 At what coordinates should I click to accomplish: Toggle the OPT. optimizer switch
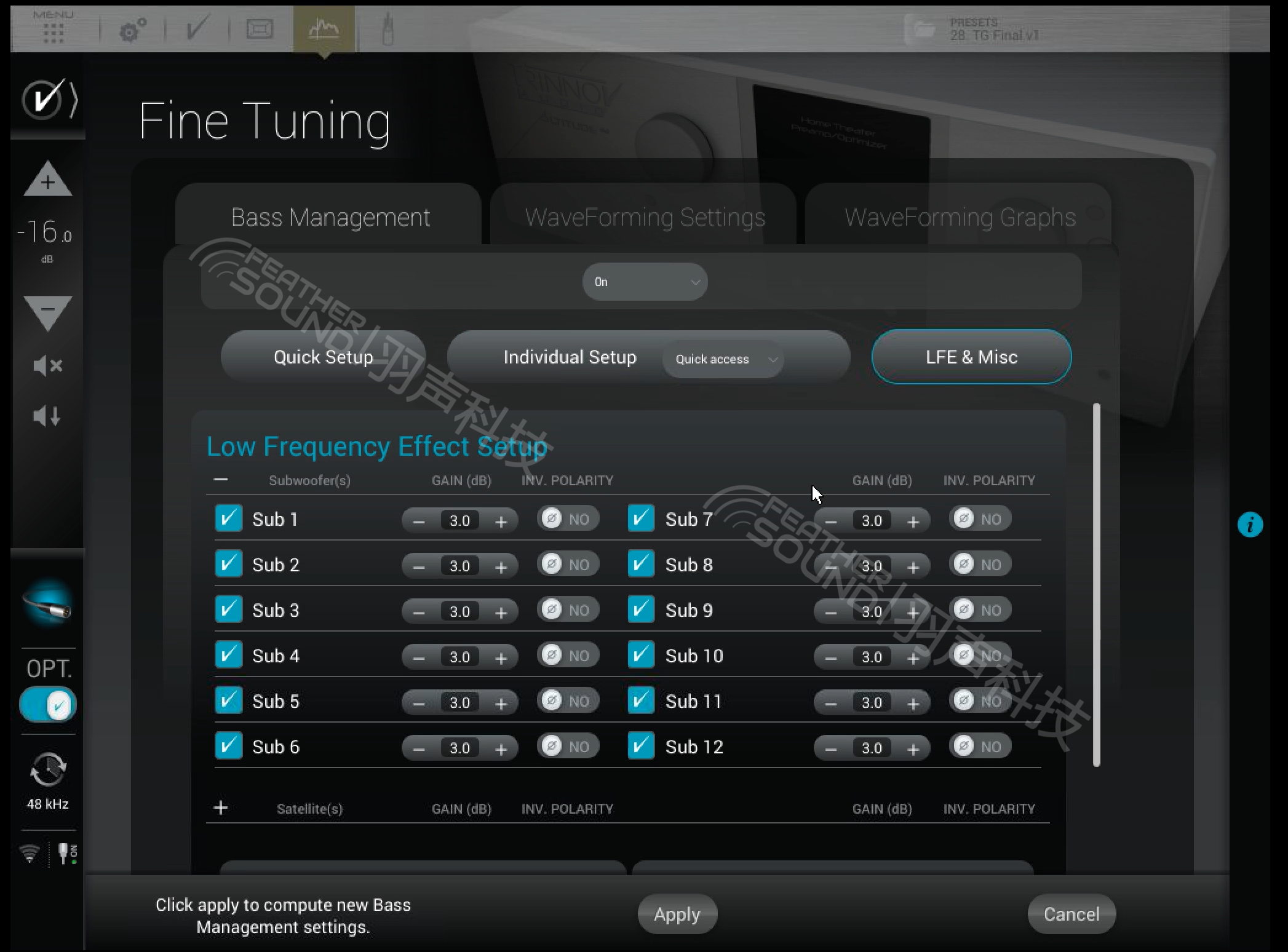[x=48, y=705]
